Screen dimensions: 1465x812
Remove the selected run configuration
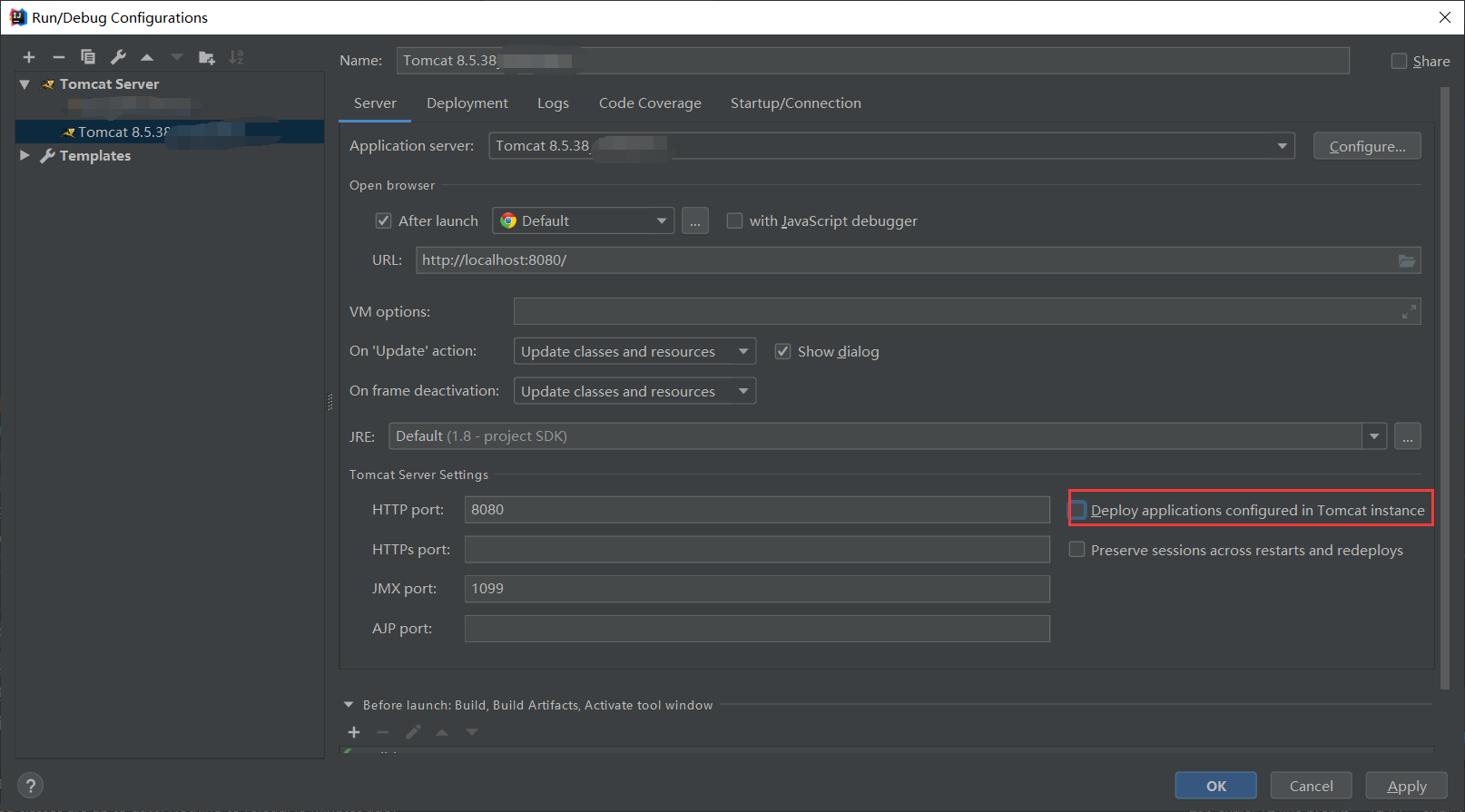[59, 57]
